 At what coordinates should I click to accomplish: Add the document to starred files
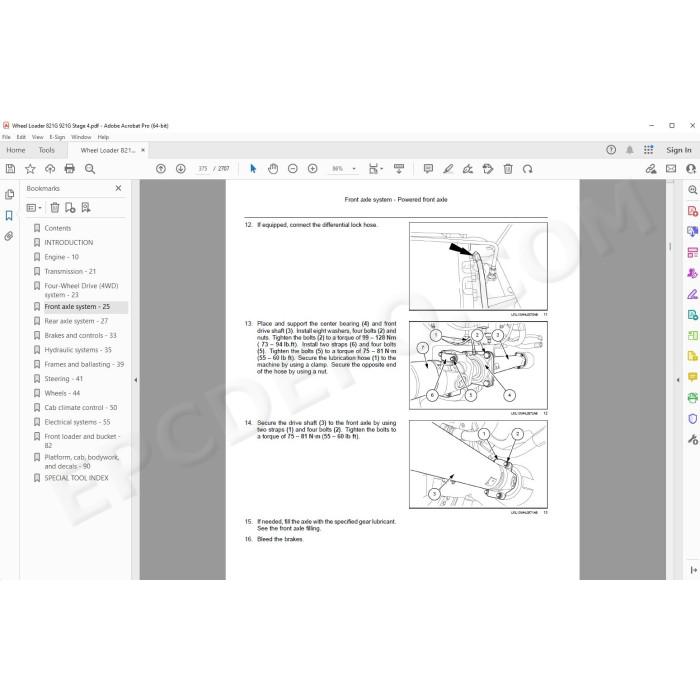[x=30, y=169]
